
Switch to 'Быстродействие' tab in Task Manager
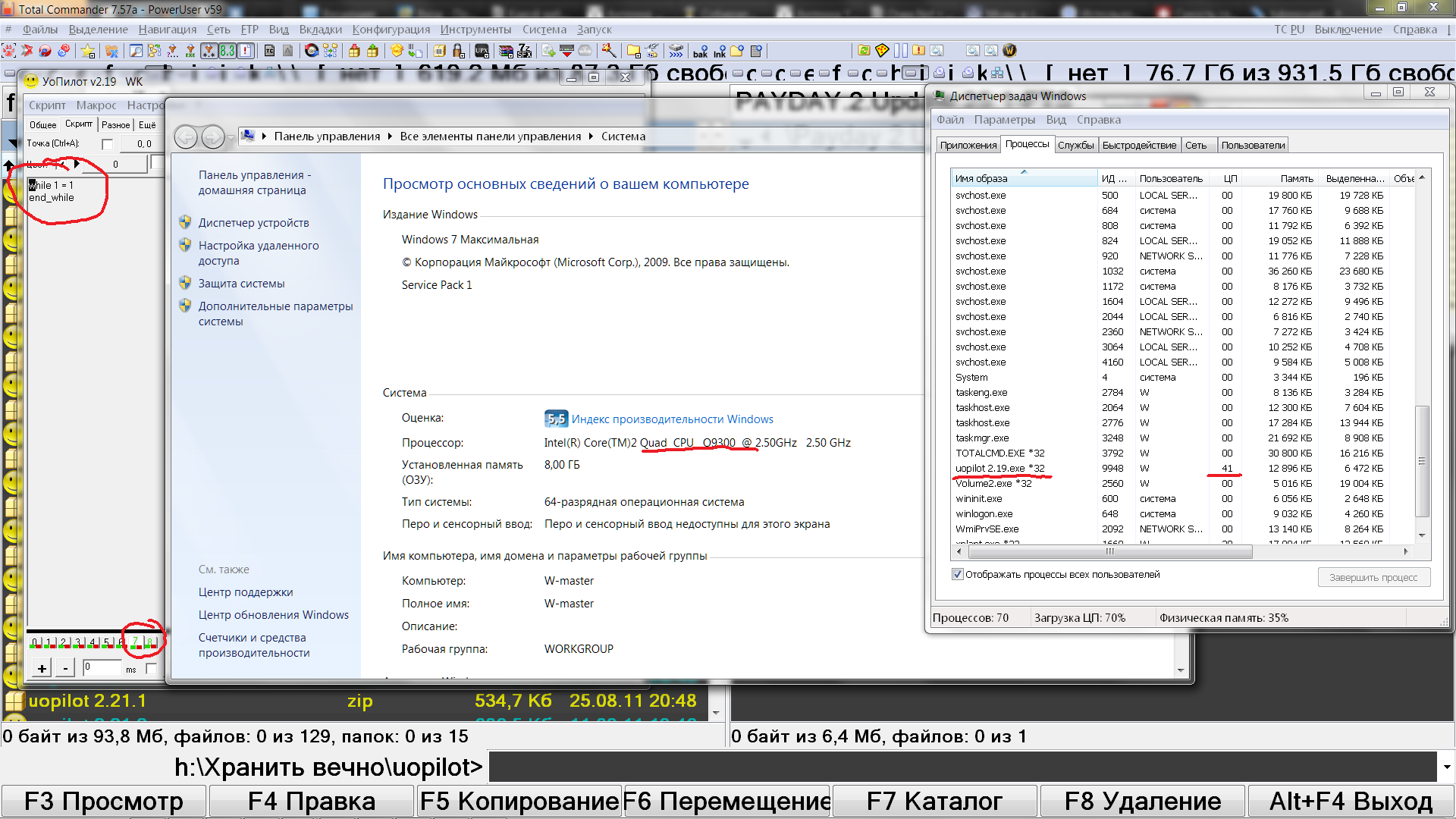point(1139,146)
